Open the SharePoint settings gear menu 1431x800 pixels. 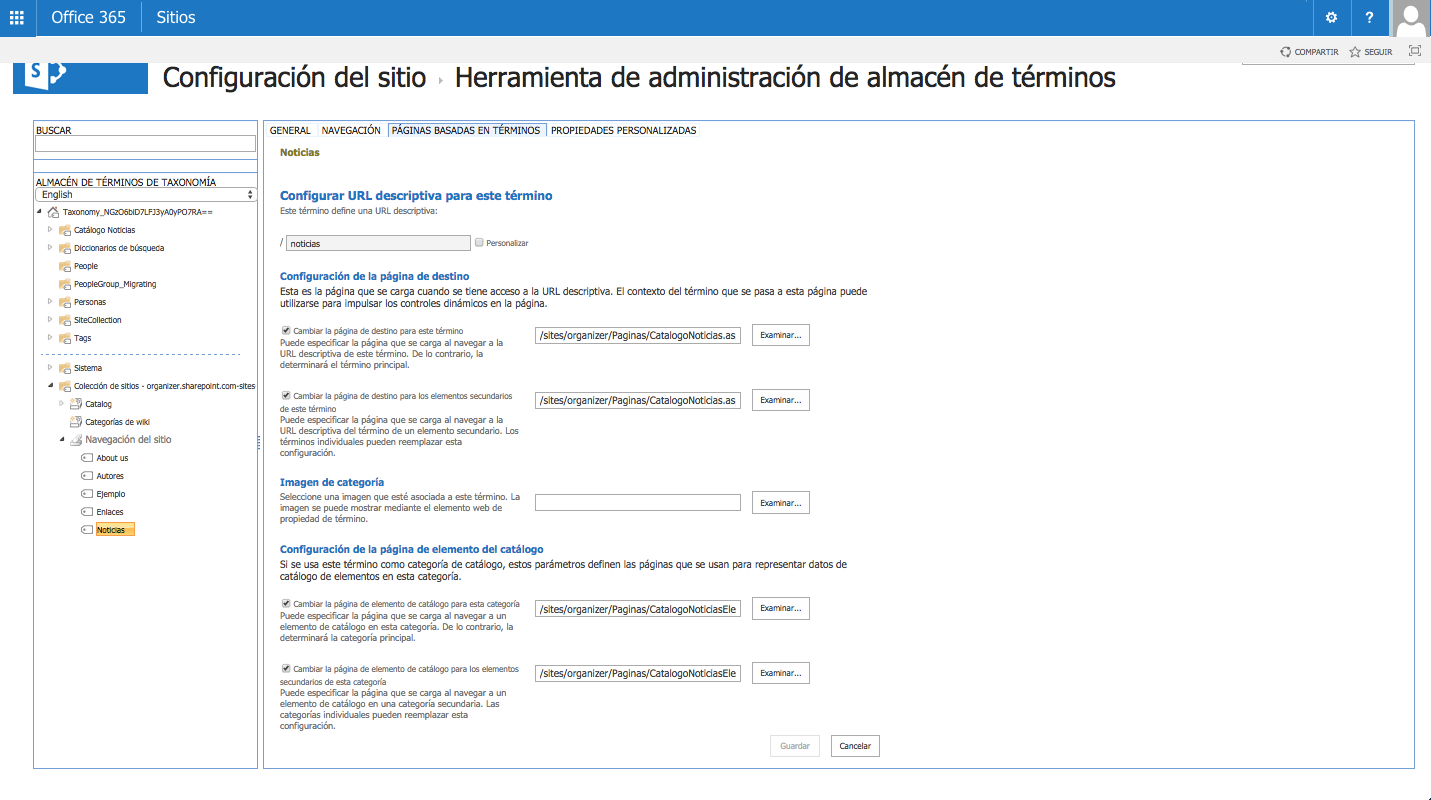pos(1330,17)
